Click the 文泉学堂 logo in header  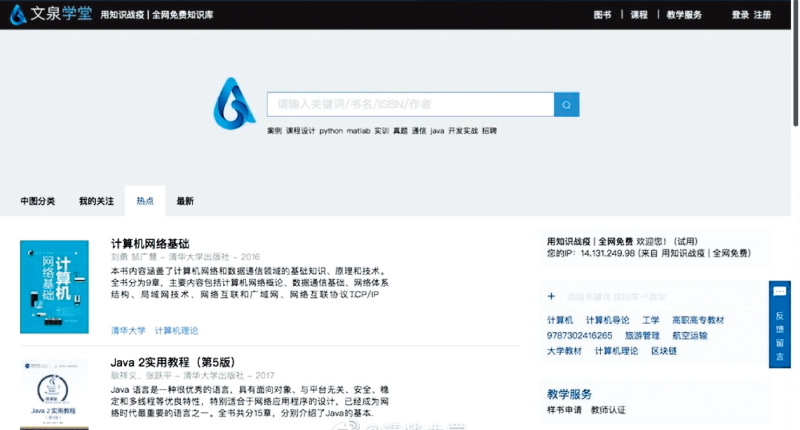point(48,14)
